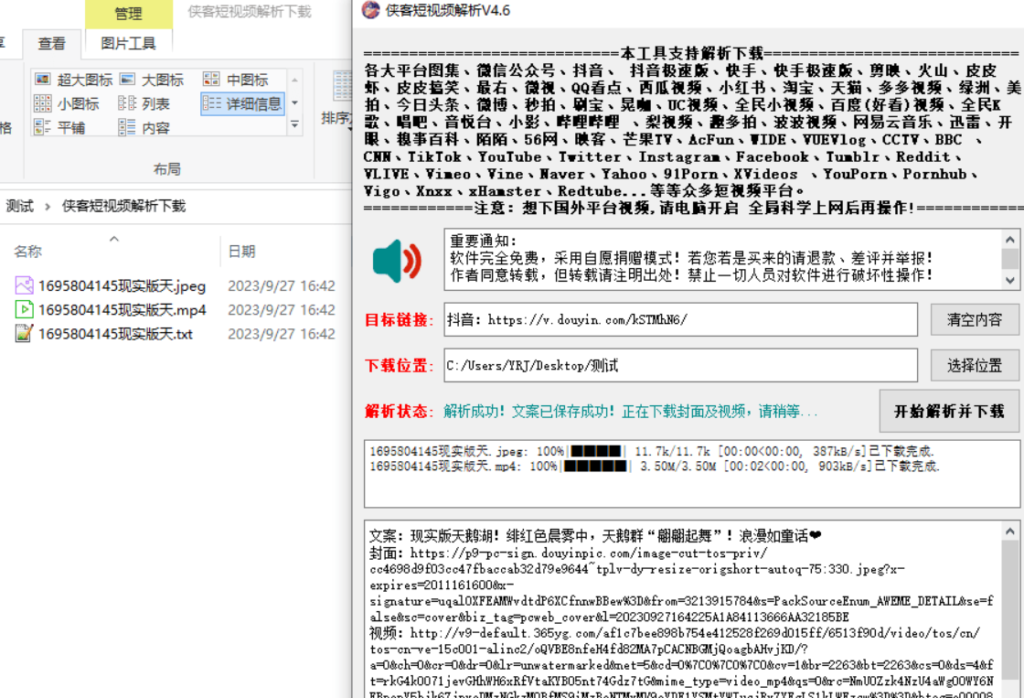Choose 中图标 medium icons layout
This screenshot has width=1024, height=698.
click(x=236, y=80)
